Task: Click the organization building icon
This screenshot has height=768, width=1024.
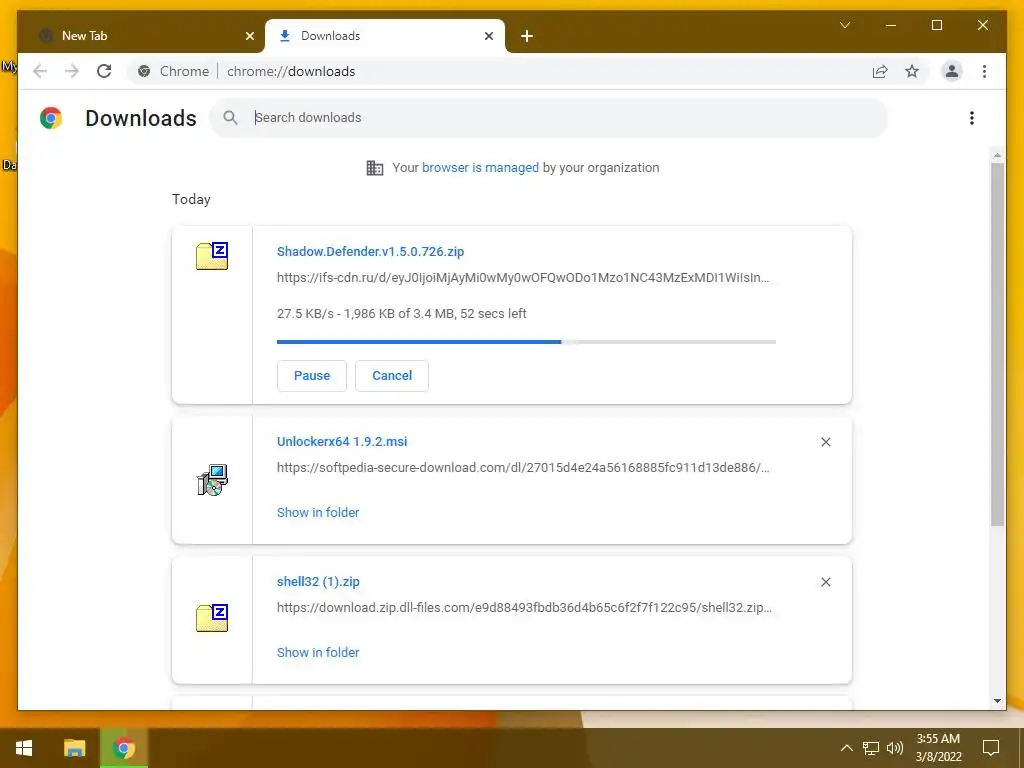Action: pyautogui.click(x=375, y=168)
